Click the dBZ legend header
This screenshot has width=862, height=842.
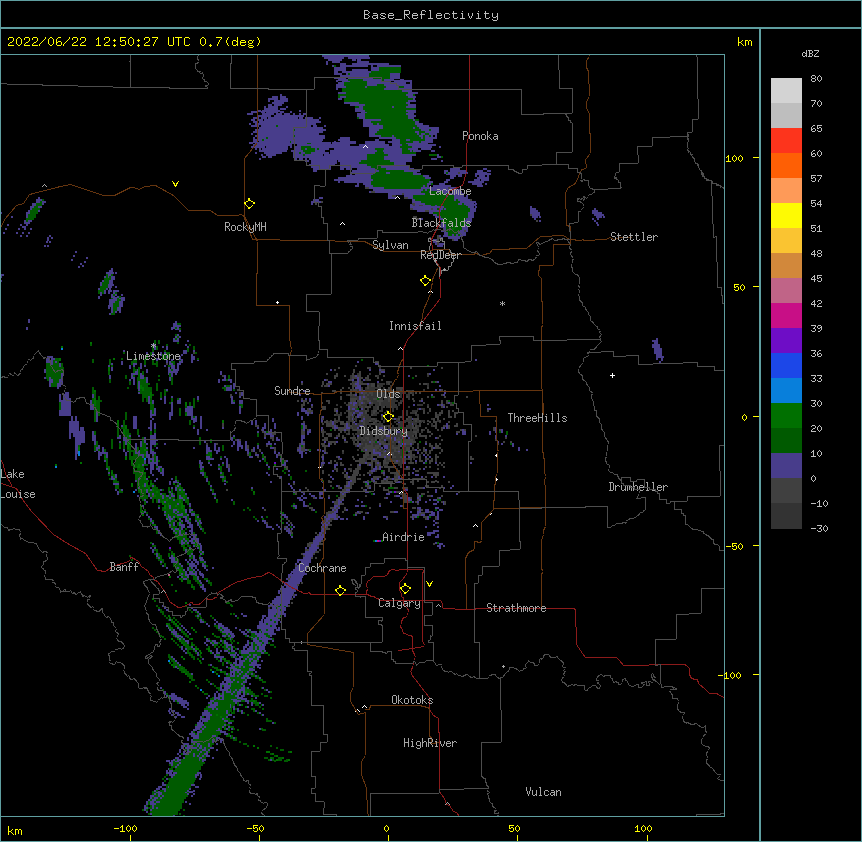coord(810,54)
